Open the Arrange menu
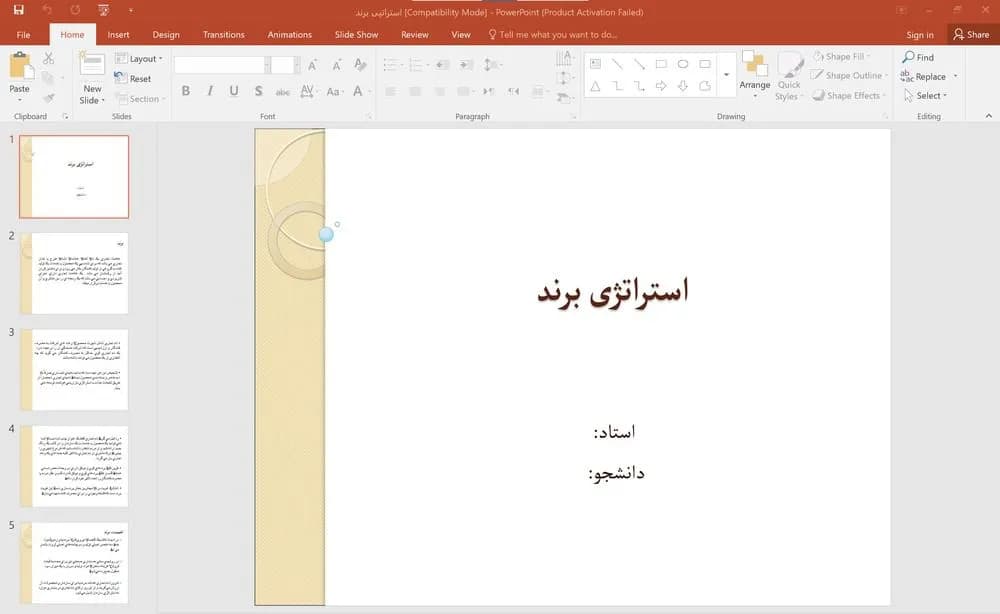This screenshot has height=614, width=1000. [x=755, y=75]
